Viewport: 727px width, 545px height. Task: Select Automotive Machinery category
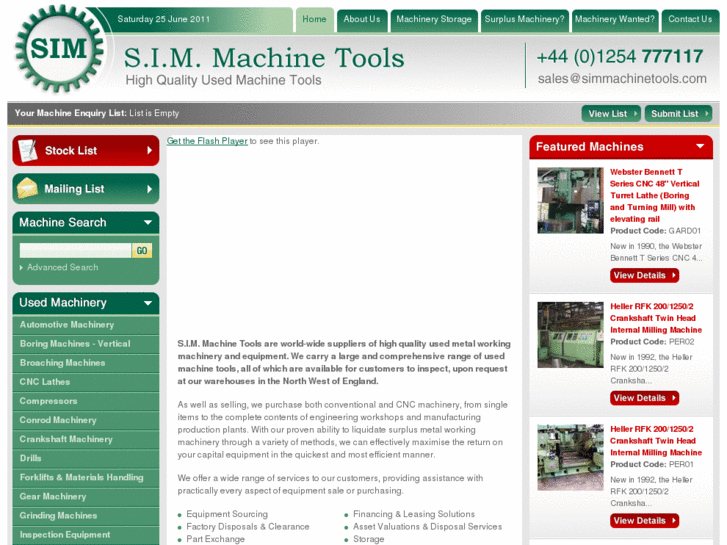pyautogui.click(x=86, y=325)
